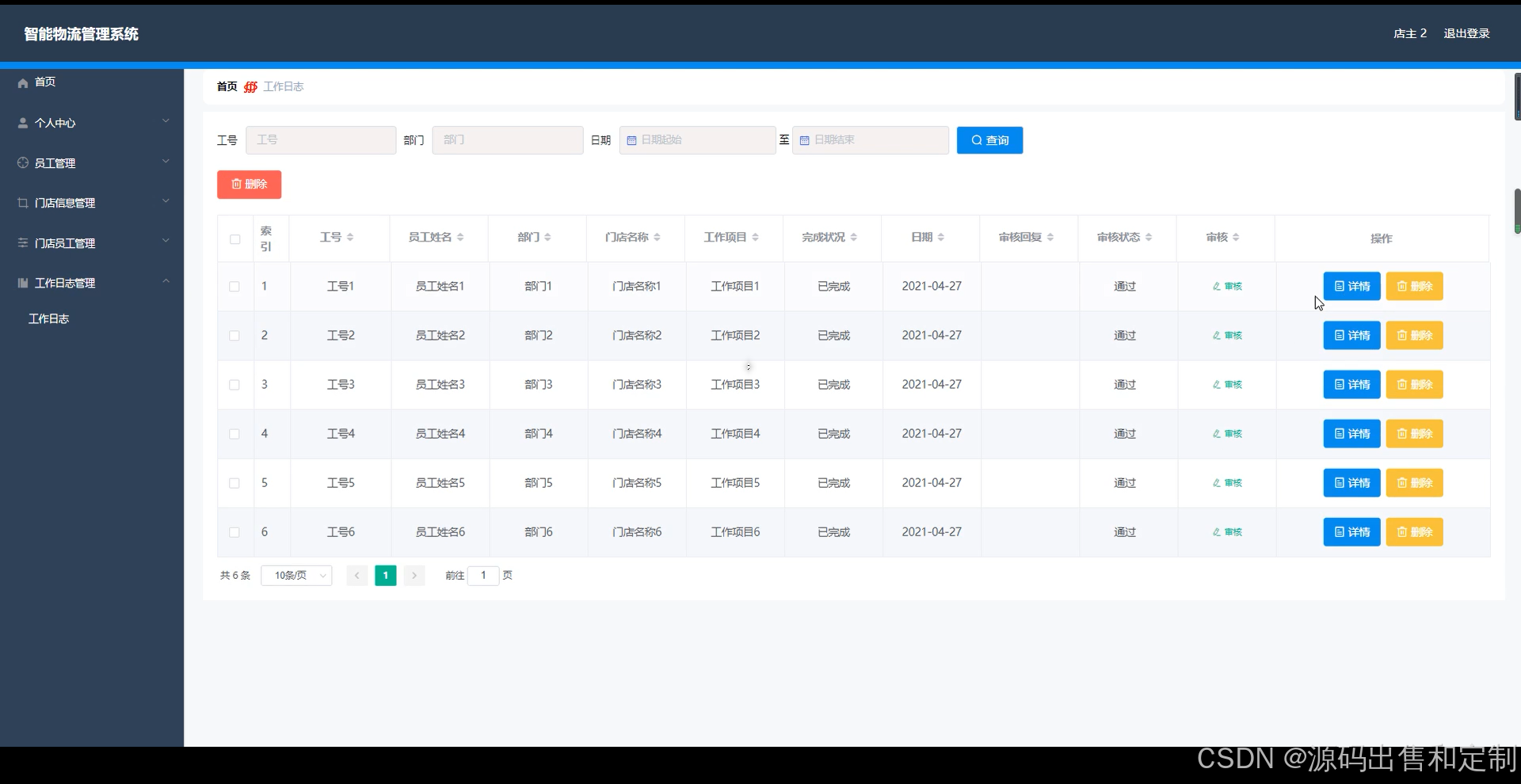
Task: Delete the 工号2 row with orange 删除
Action: pyautogui.click(x=1414, y=336)
